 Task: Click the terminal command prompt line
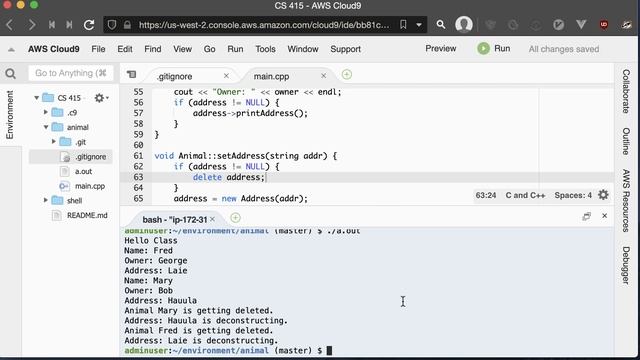[229, 351]
